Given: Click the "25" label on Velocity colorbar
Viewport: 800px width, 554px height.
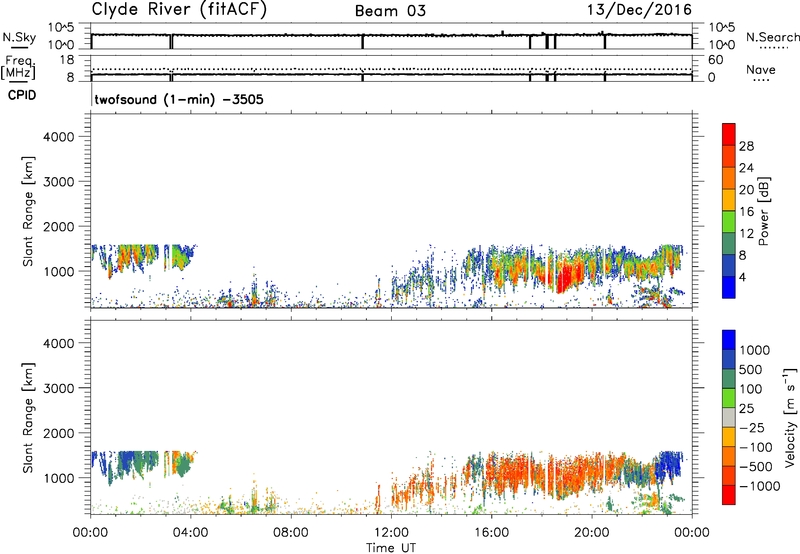Looking at the screenshot, I should [x=746, y=409].
